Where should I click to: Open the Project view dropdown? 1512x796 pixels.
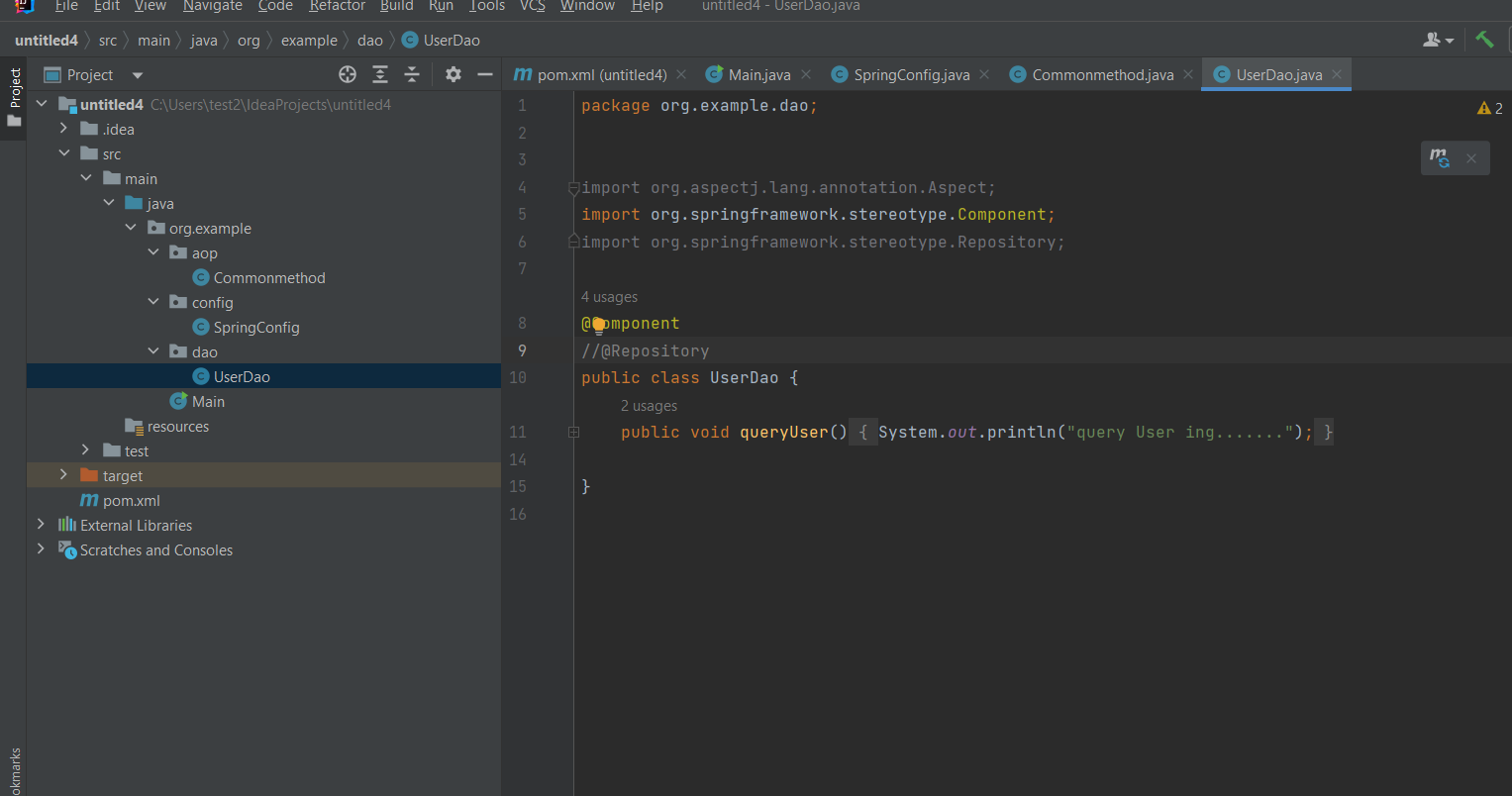pyautogui.click(x=138, y=75)
